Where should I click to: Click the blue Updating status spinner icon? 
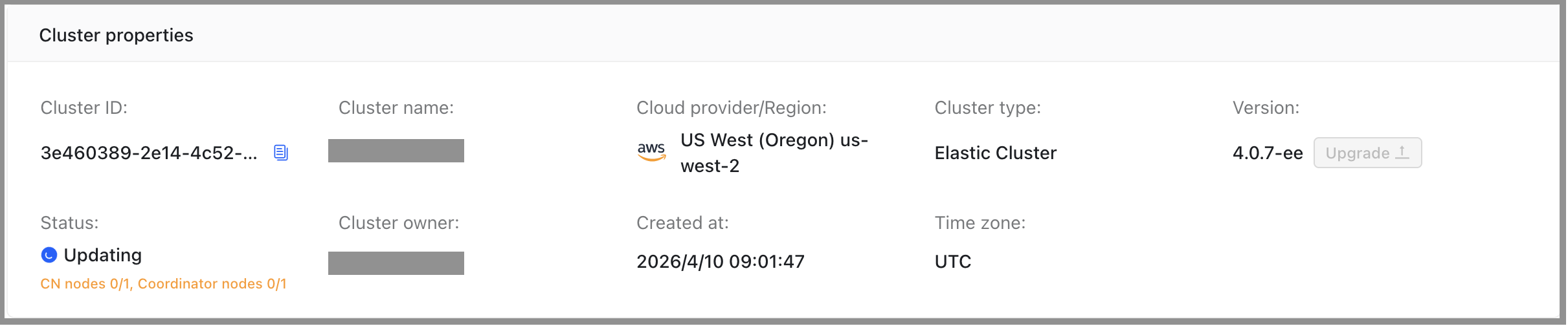(x=49, y=255)
